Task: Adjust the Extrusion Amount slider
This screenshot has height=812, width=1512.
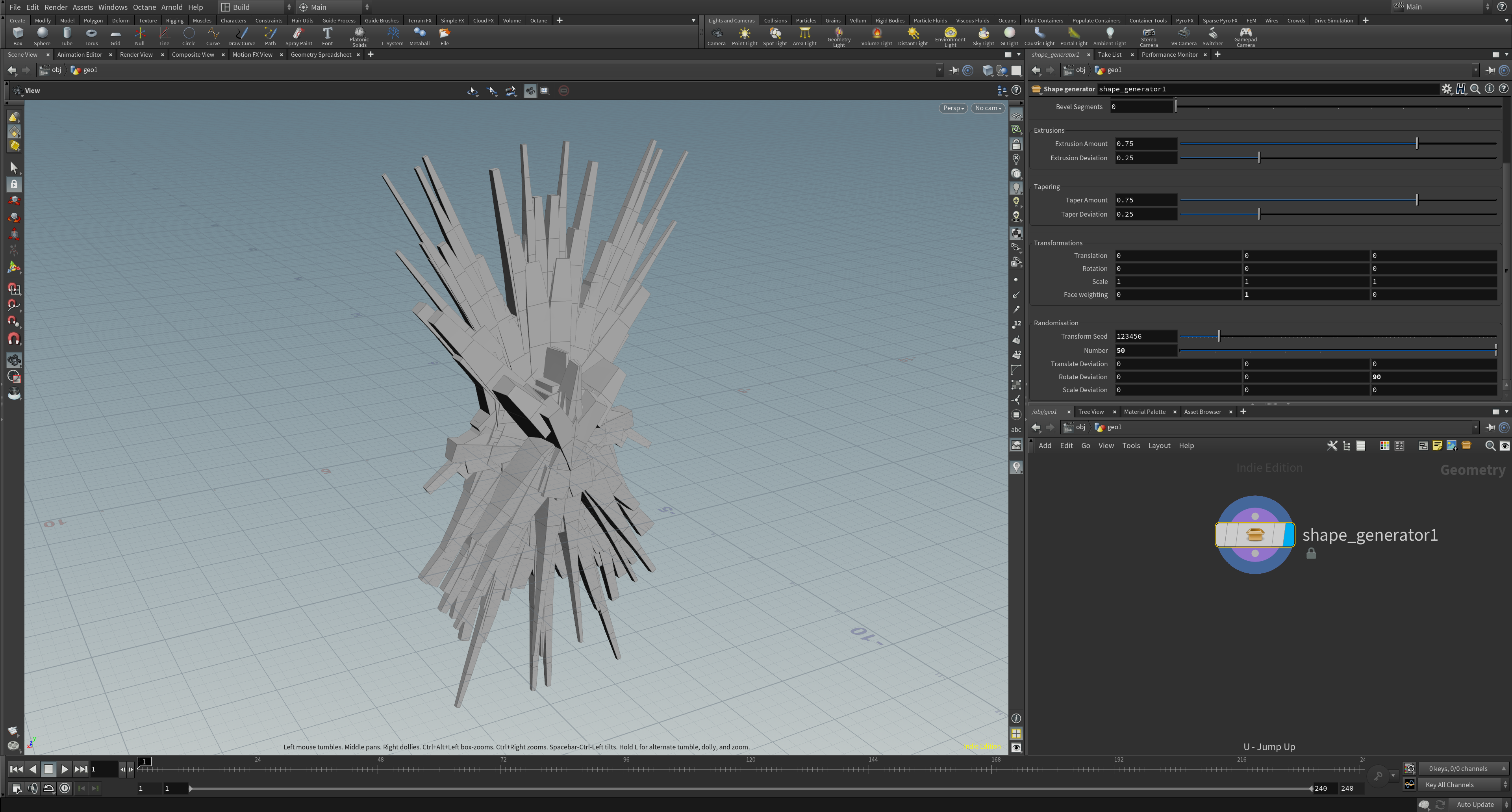Action: point(1416,144)
